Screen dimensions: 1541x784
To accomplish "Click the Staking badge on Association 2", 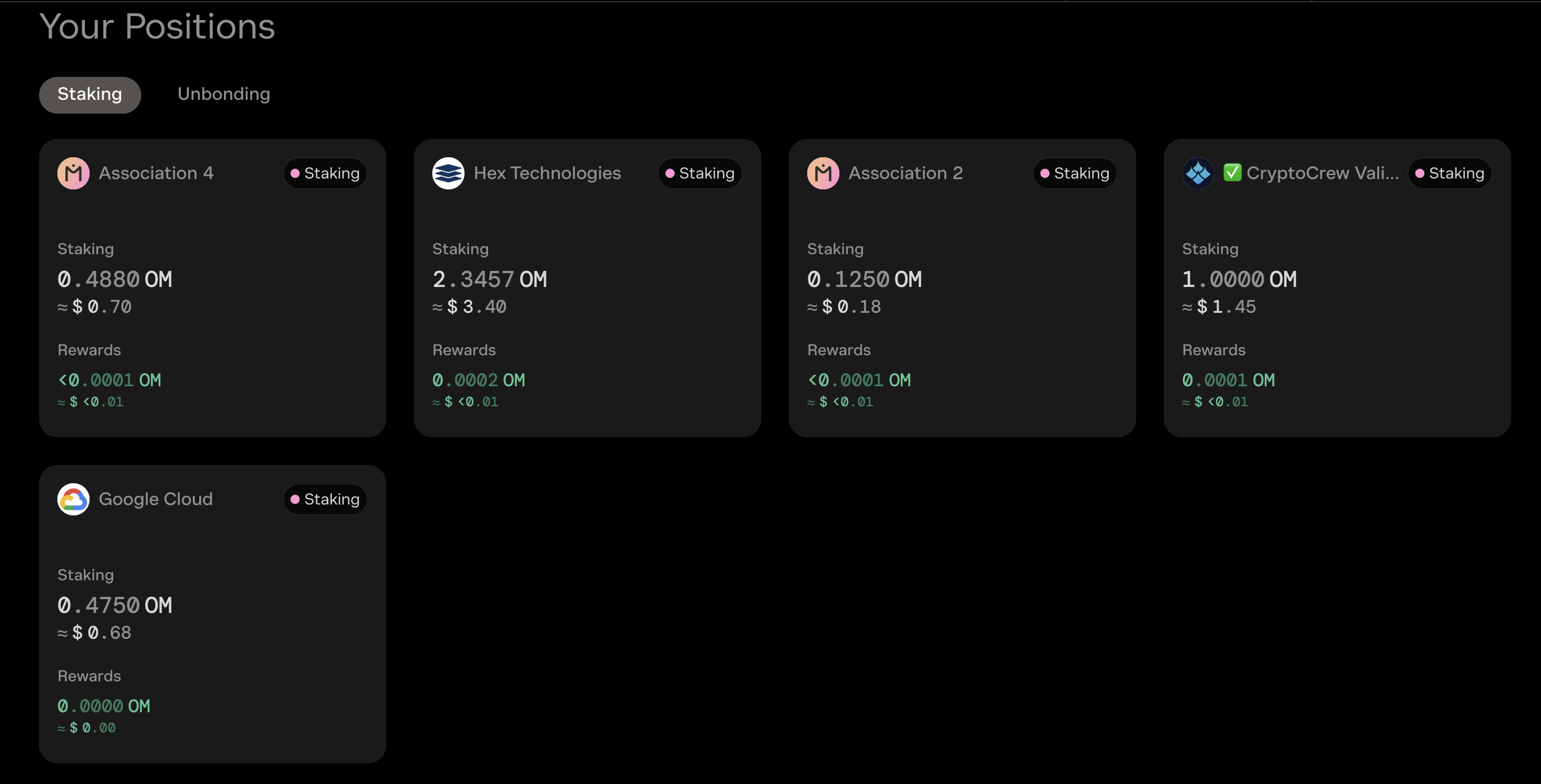I will [x=1074, y=173].
